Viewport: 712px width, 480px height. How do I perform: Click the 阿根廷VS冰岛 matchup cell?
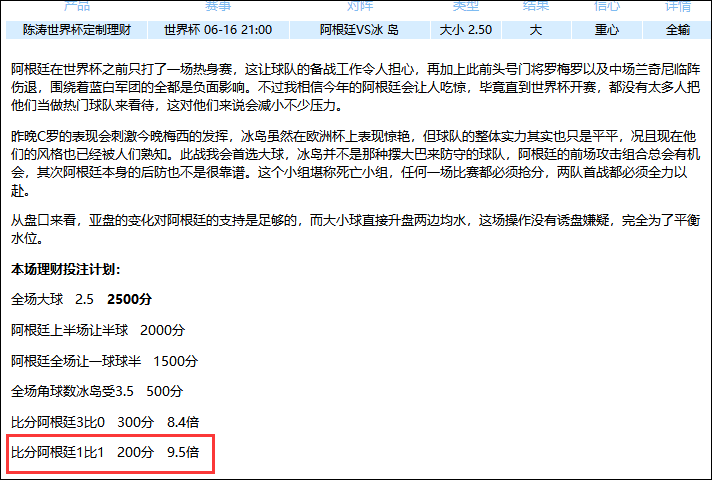point(359,30)
